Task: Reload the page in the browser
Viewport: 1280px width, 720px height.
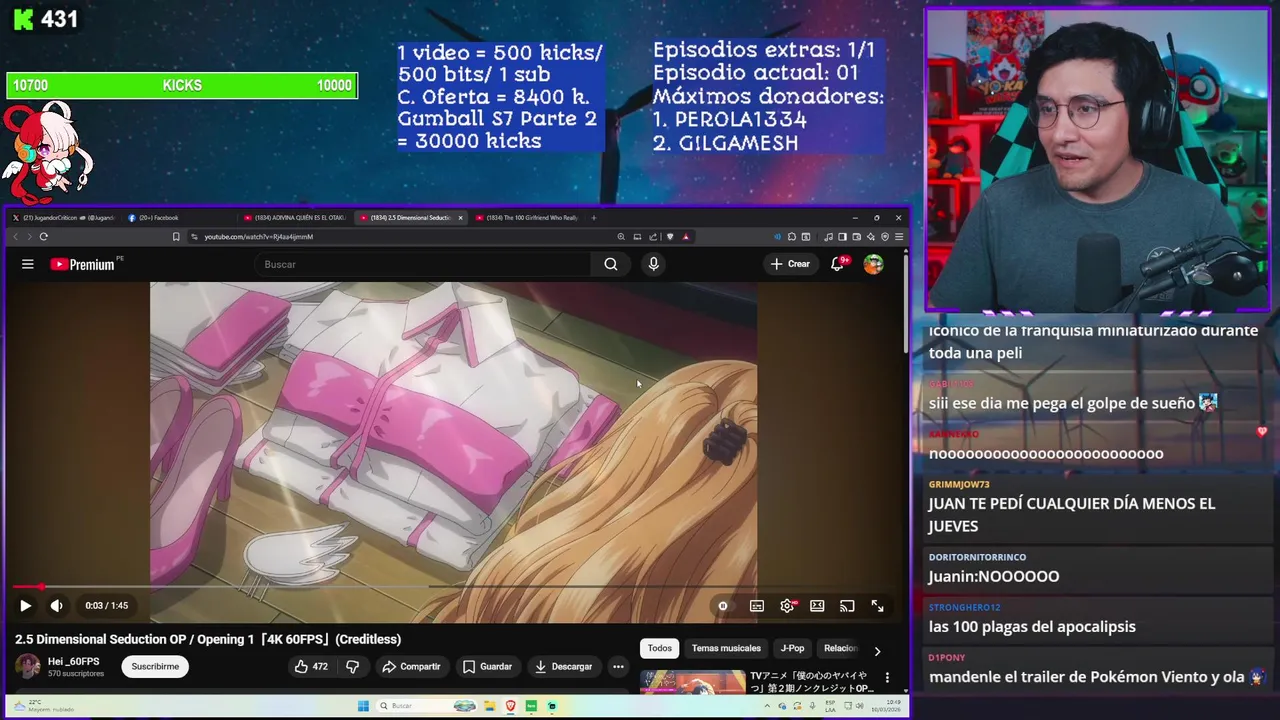Action: coord(43,237)
